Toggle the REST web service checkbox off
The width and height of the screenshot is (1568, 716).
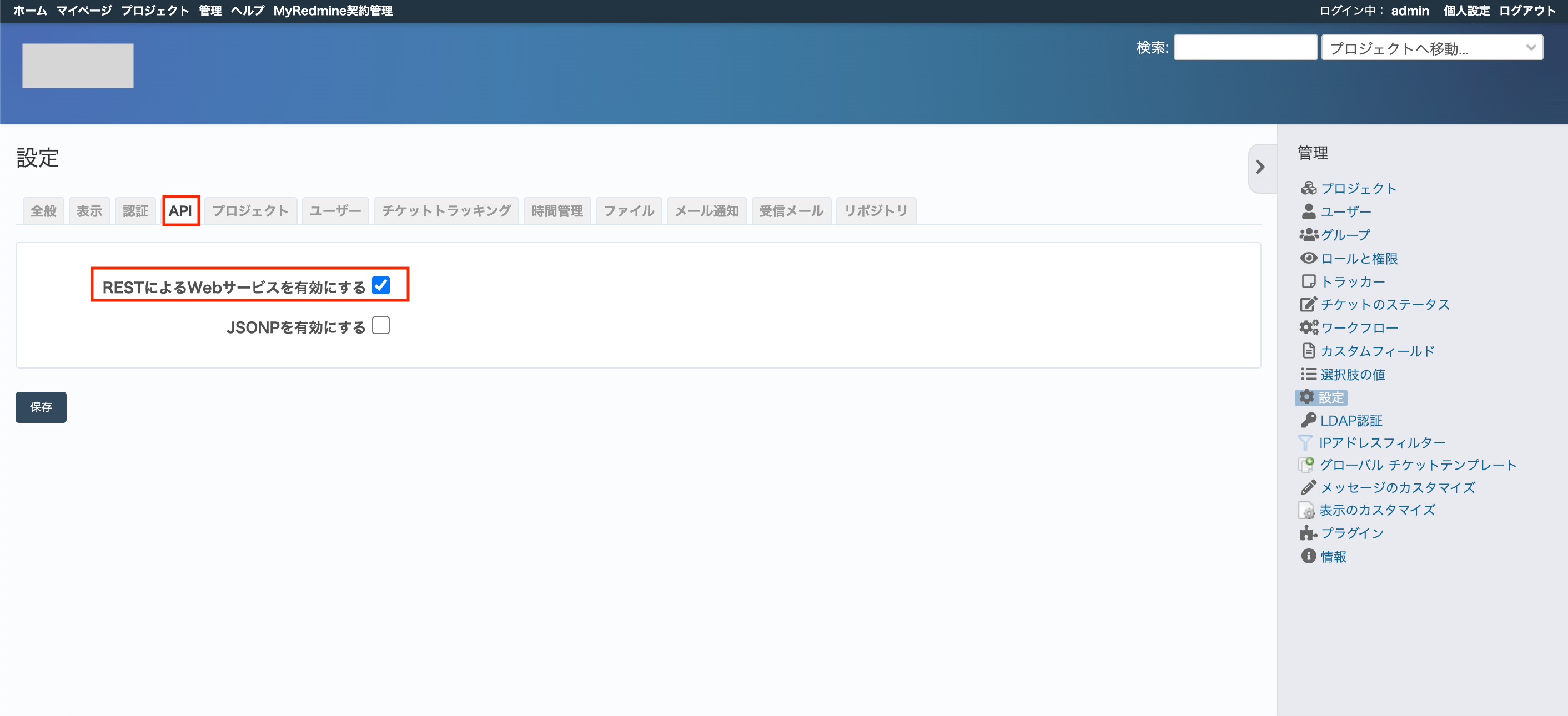[381, 285]
